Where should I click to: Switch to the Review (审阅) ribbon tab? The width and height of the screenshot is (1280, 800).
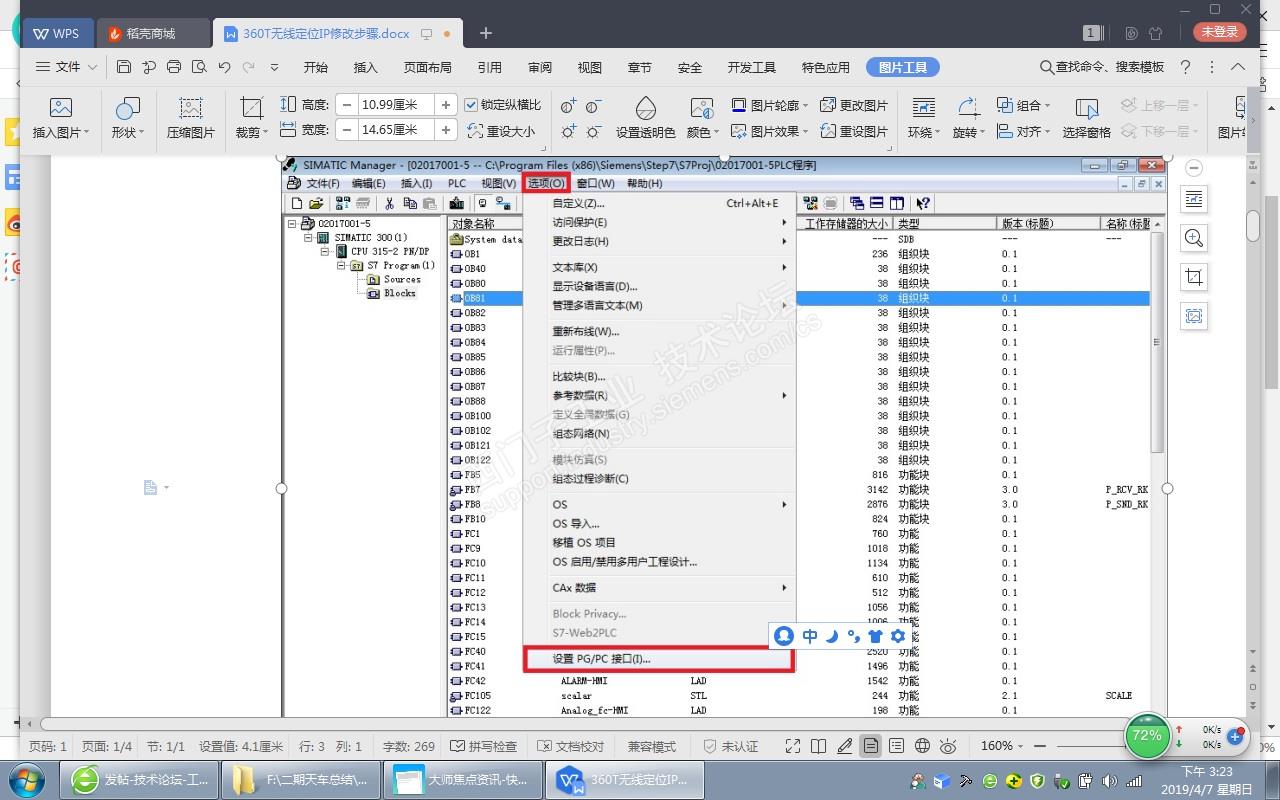point(540,67)
